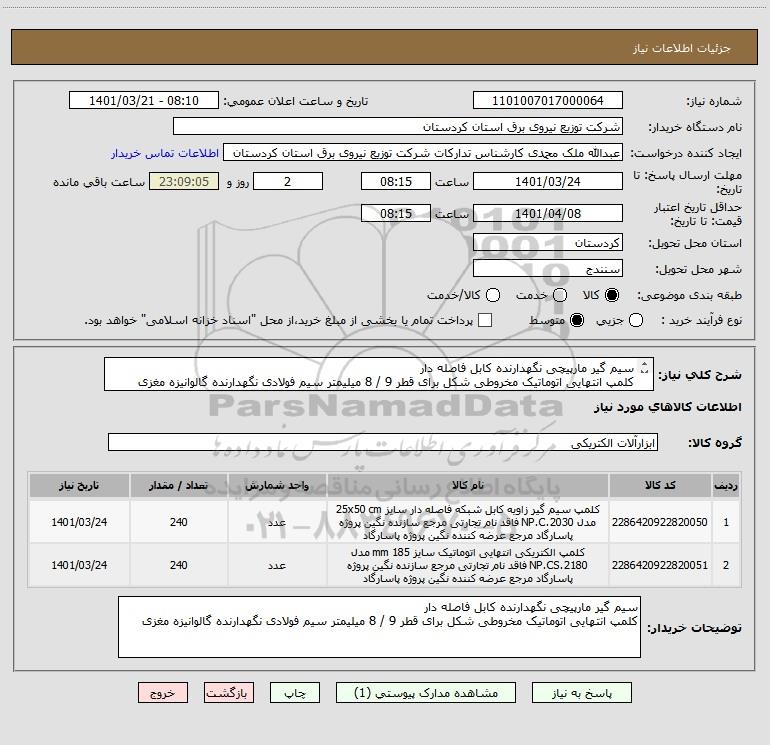This screenshot has width=770, height=745.
Task: Click the price validity time 08:15 field
Action: click(x=396, y=213)
